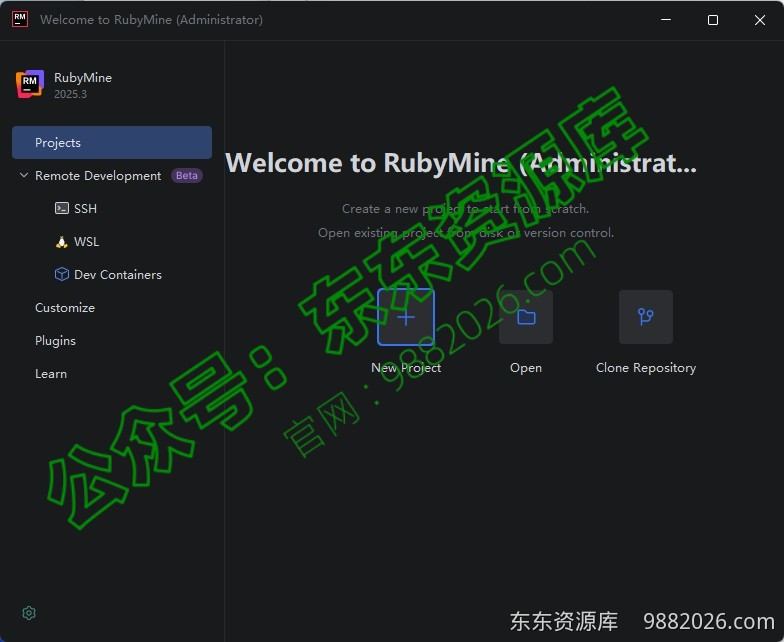Screen dimensions: 784x642
Task: Click the New Project text label
Action: tap(406, 368)
